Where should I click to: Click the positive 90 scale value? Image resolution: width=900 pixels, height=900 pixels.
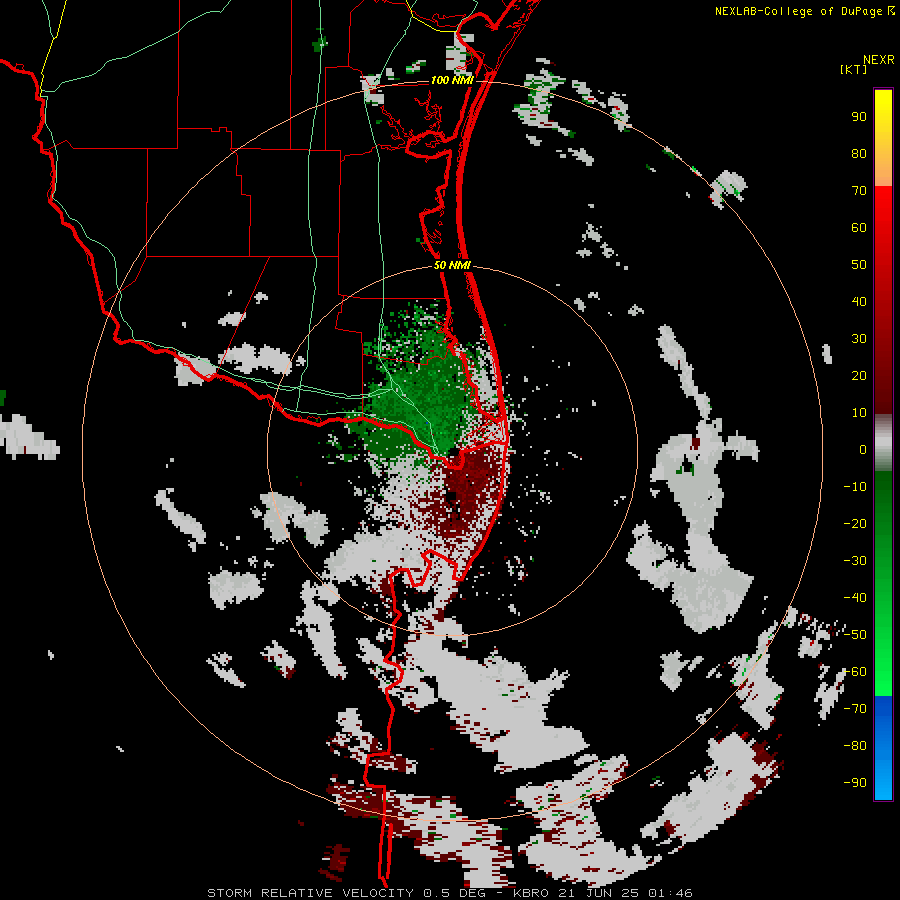859,117
